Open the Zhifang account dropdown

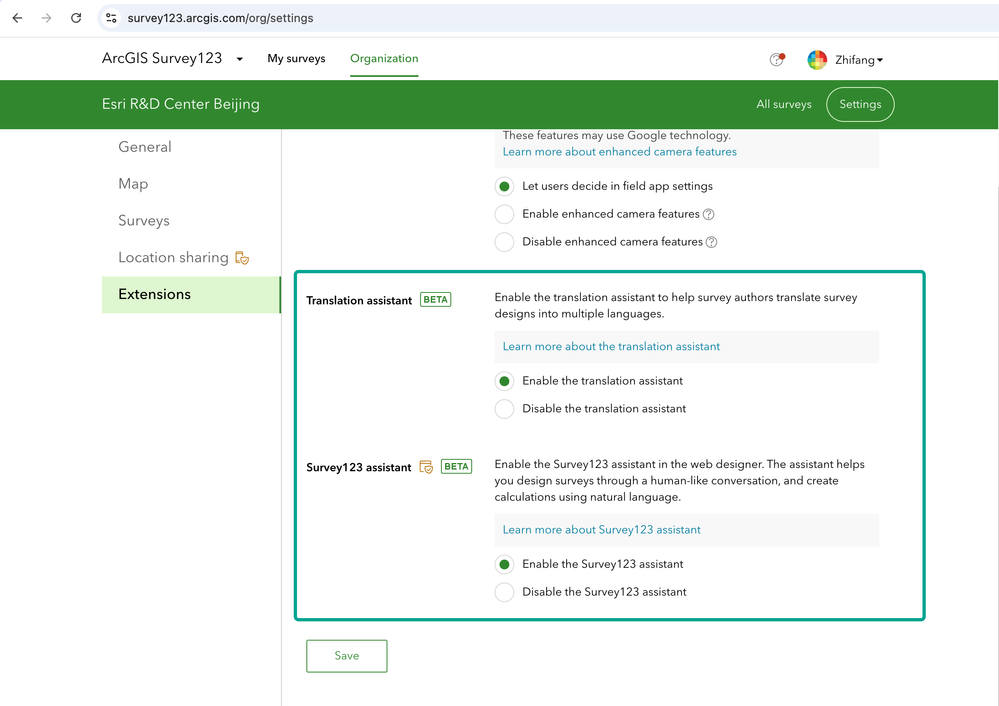pyautogui.click(x=859, y=60)
